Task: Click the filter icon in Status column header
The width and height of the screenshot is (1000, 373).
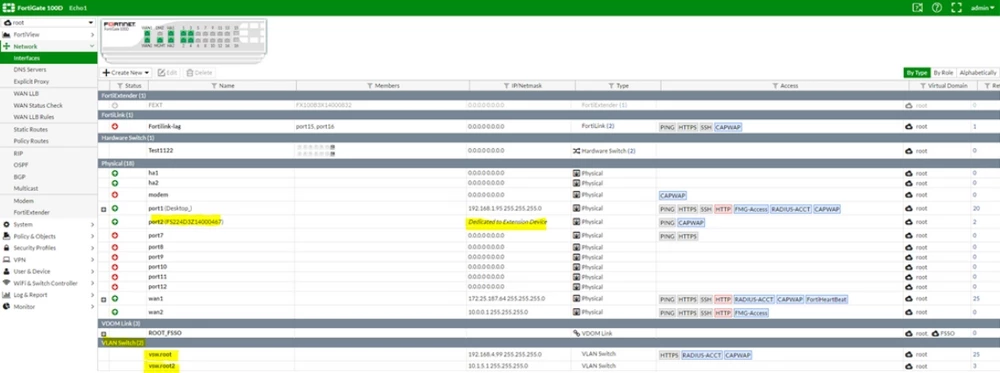Action: point(121,85)
